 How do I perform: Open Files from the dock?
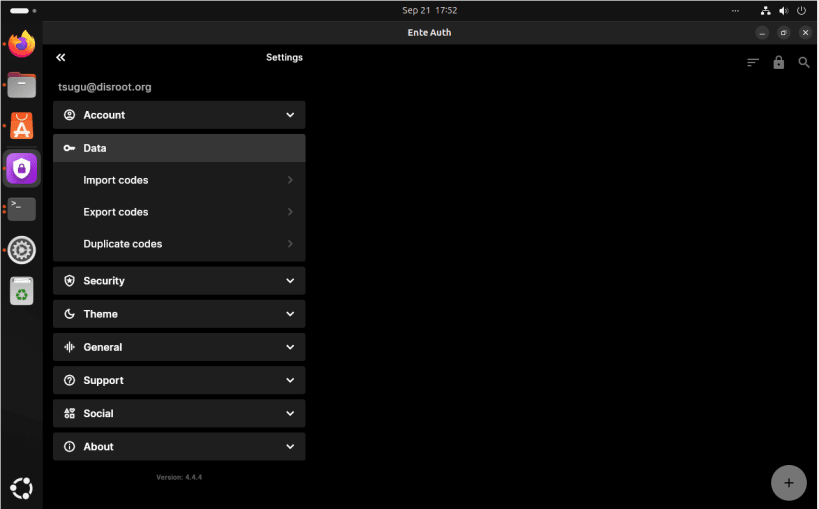(x=21, y=85)
